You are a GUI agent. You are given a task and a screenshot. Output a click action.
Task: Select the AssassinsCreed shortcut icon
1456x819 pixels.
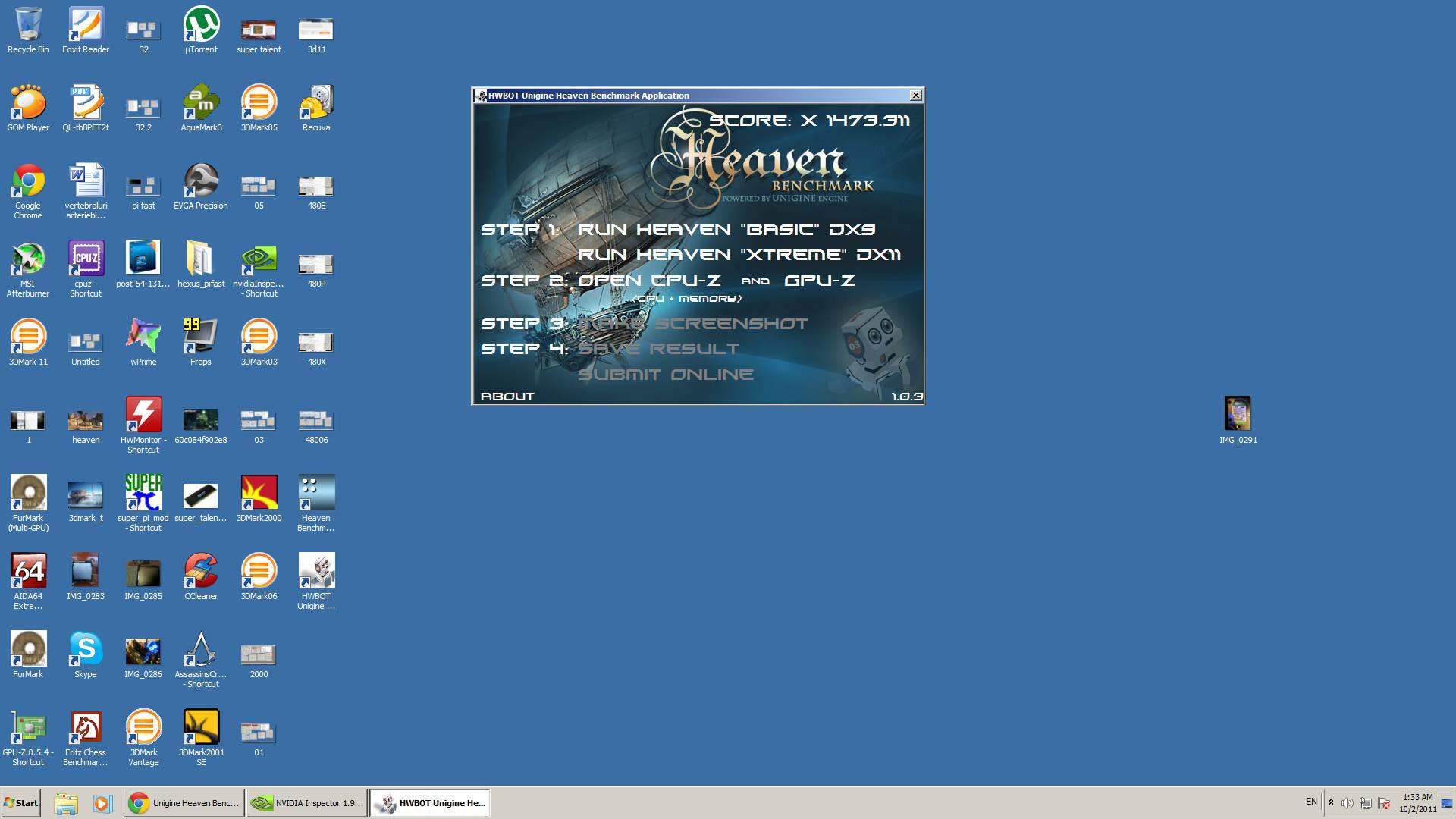(x=201, y=660)
